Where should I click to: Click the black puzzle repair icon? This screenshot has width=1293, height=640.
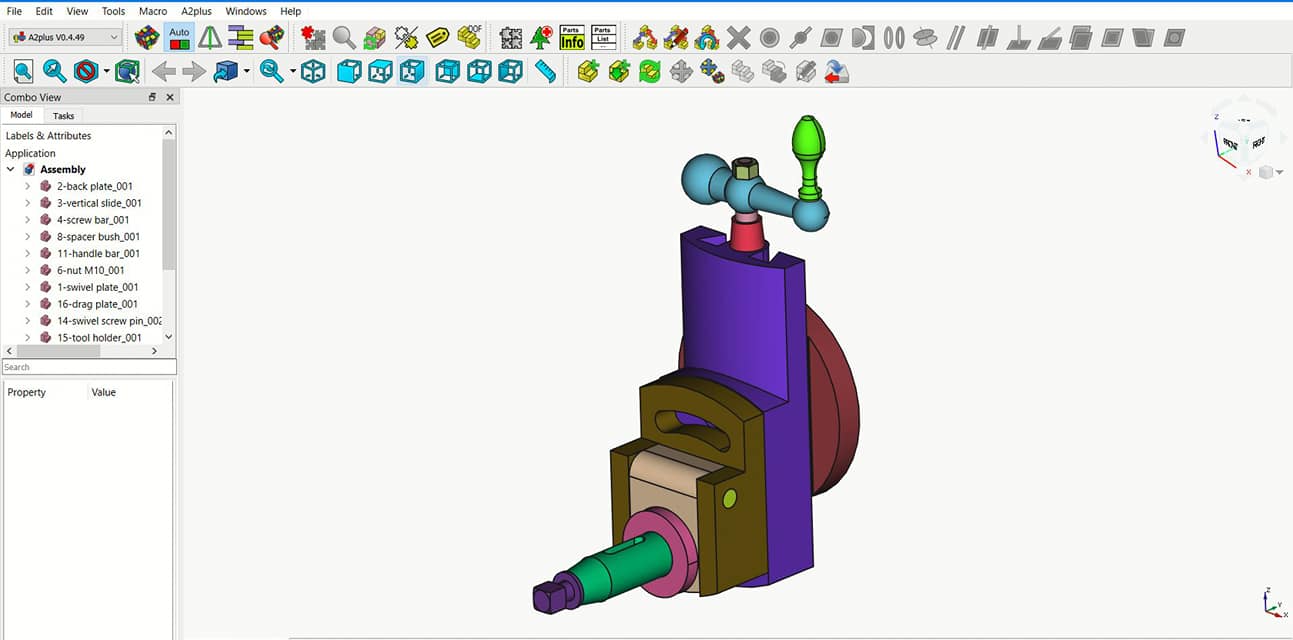click(511, 38)
